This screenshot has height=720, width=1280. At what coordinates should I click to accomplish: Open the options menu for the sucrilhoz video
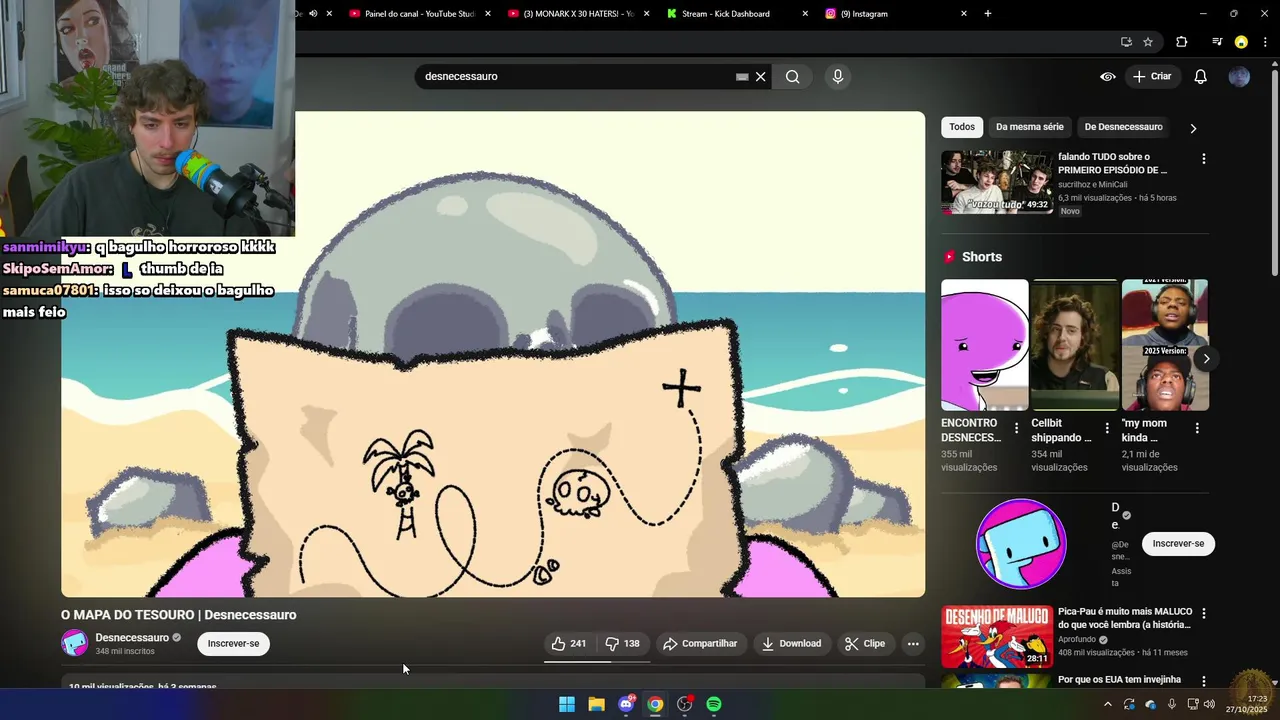(x=1203, y=159)
